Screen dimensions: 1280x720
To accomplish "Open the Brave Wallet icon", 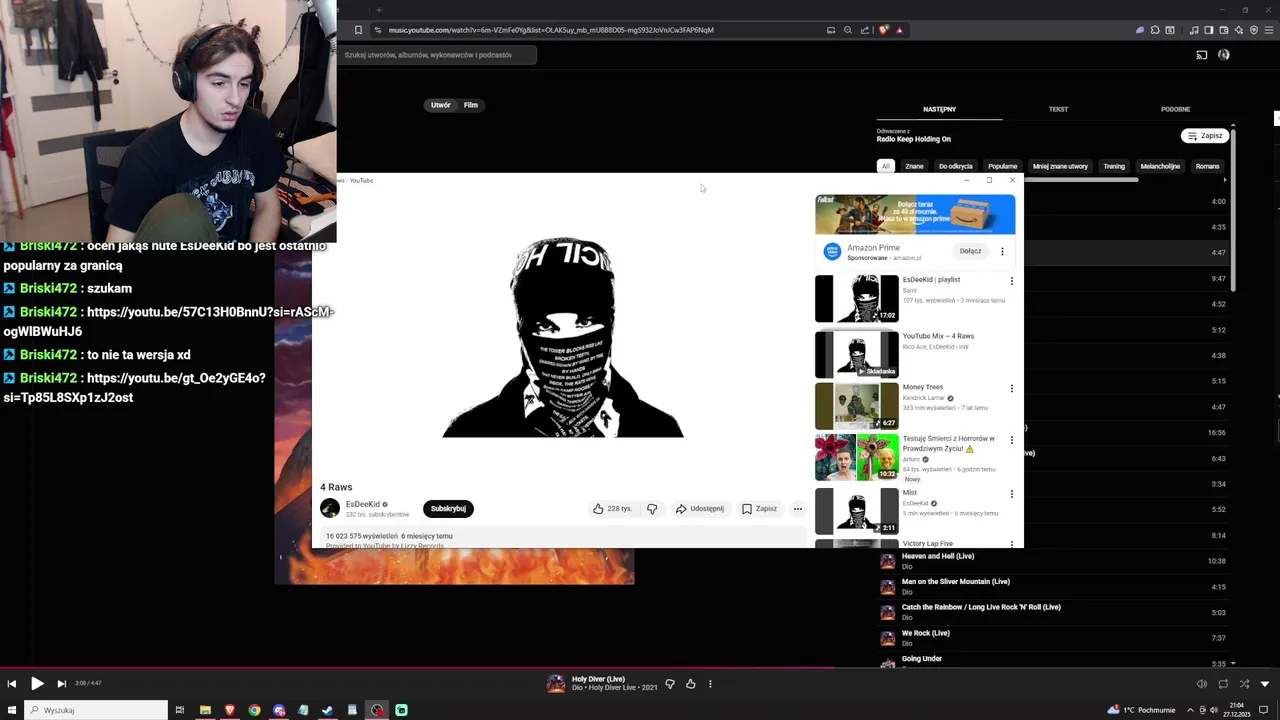I will (1224, 30).
